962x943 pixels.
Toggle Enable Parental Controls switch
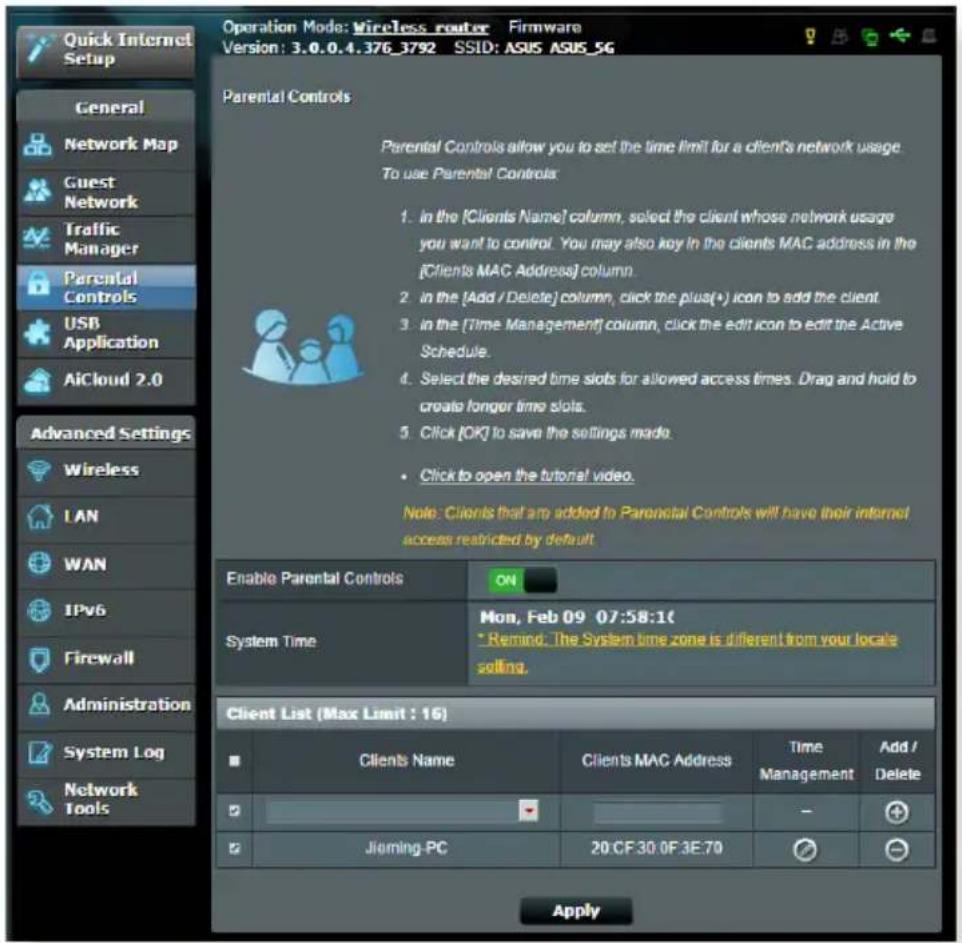(523, 580)
